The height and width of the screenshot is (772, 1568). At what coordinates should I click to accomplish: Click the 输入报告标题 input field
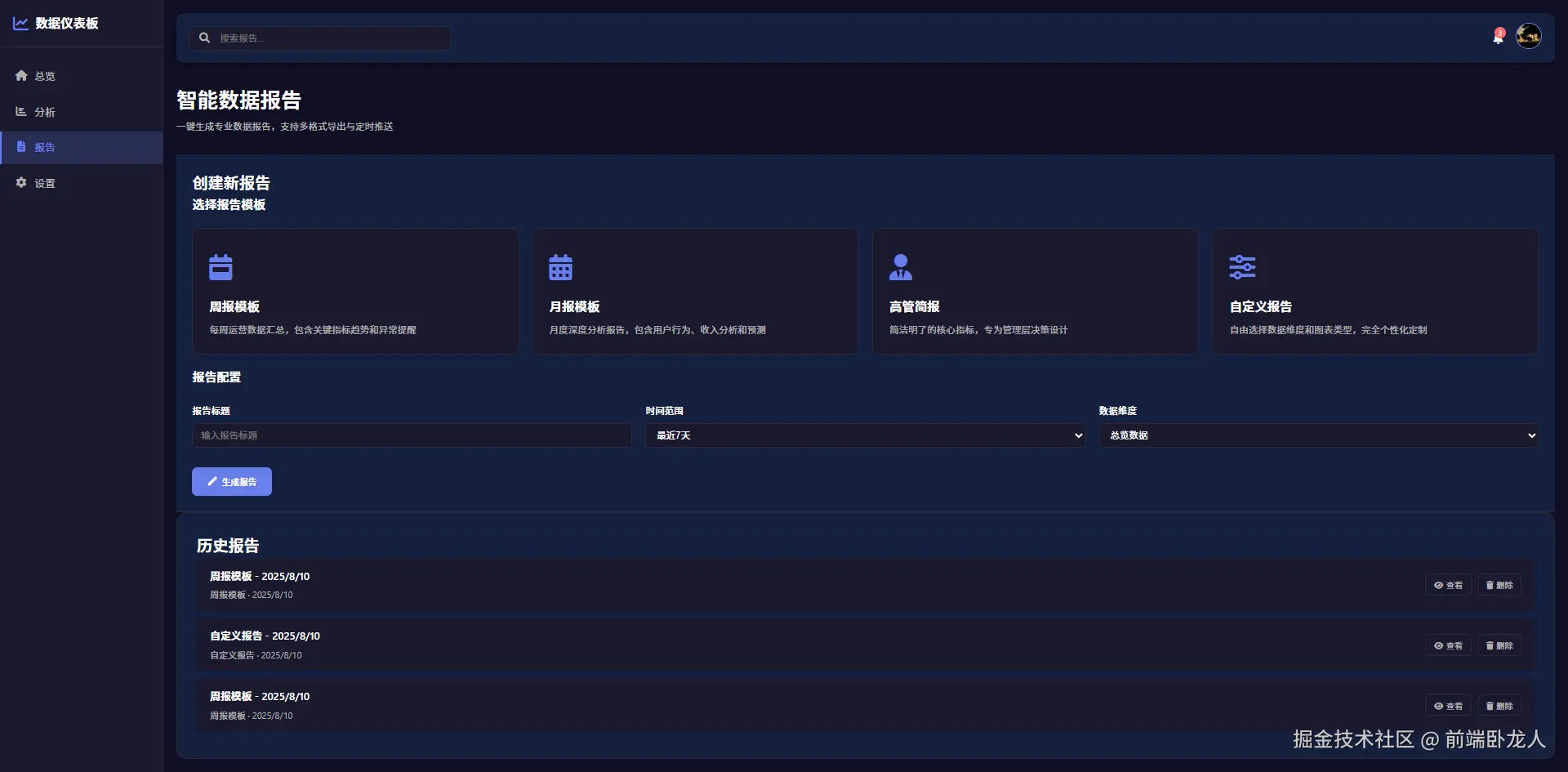pyautogui.click(x=412, y=435)
